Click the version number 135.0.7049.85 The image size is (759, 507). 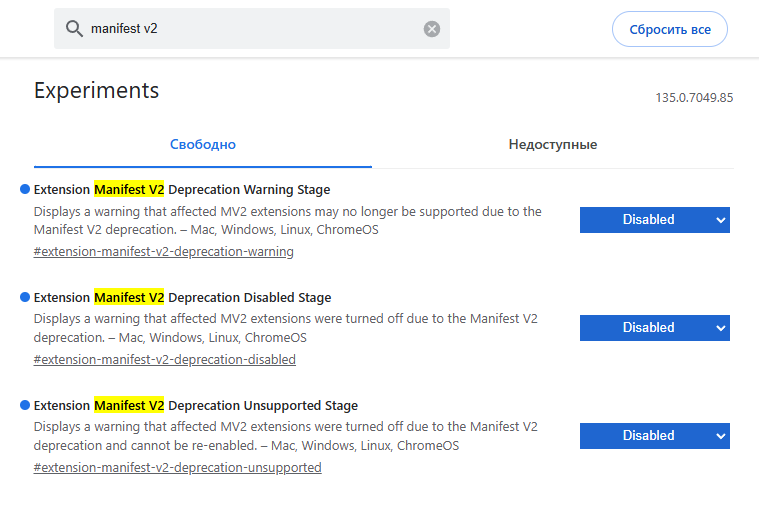694,98
